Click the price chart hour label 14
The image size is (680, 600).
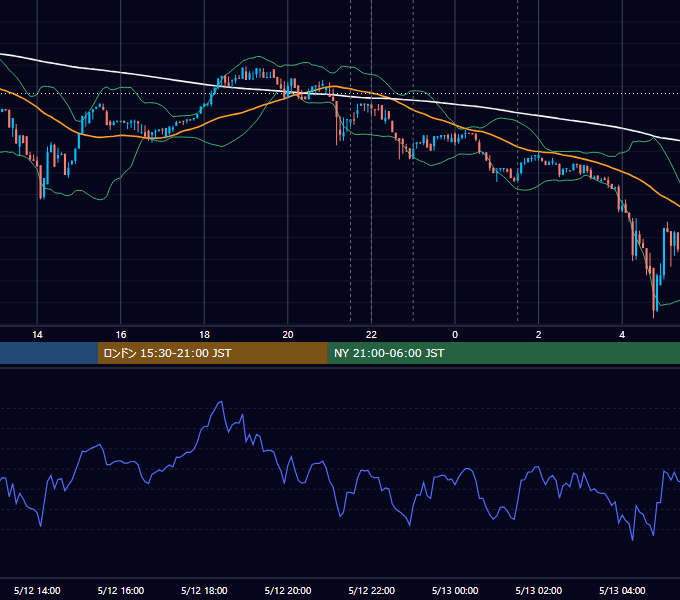coord(37,335)
